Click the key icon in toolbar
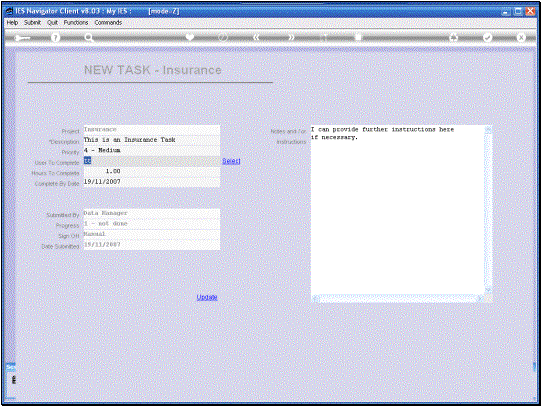 click(22, 38)
